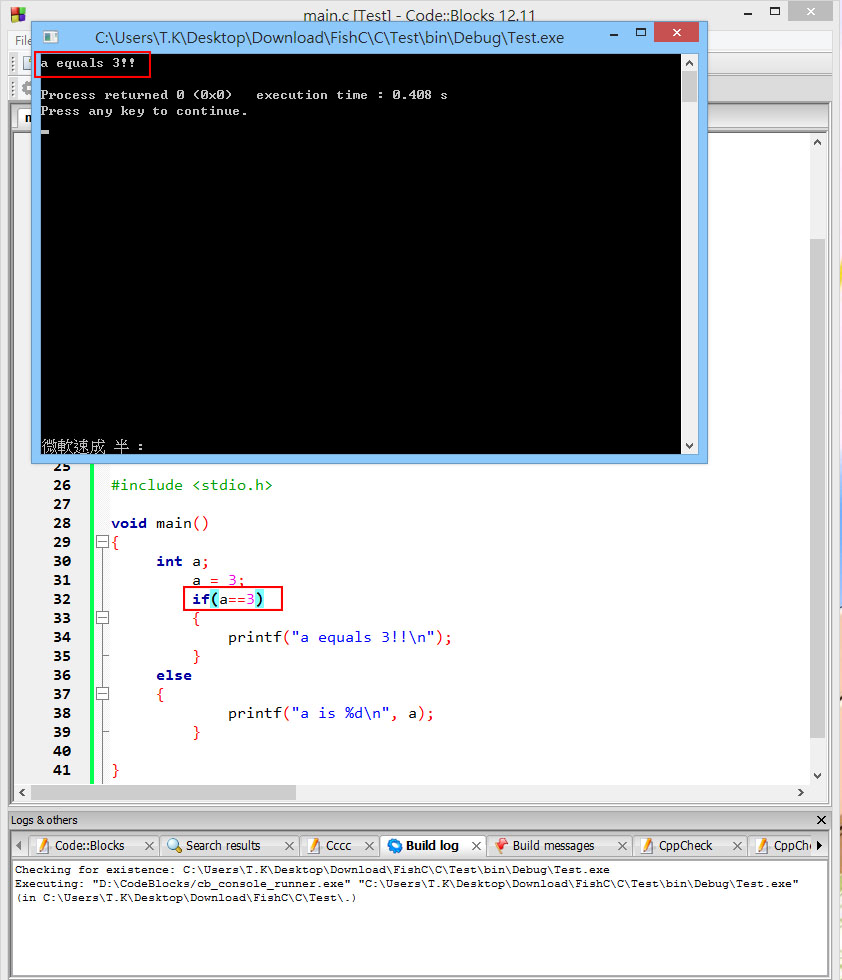This screenshot has height=980, width=842.
Task: Close the Build messages tab
Action: tap(623, 846)
